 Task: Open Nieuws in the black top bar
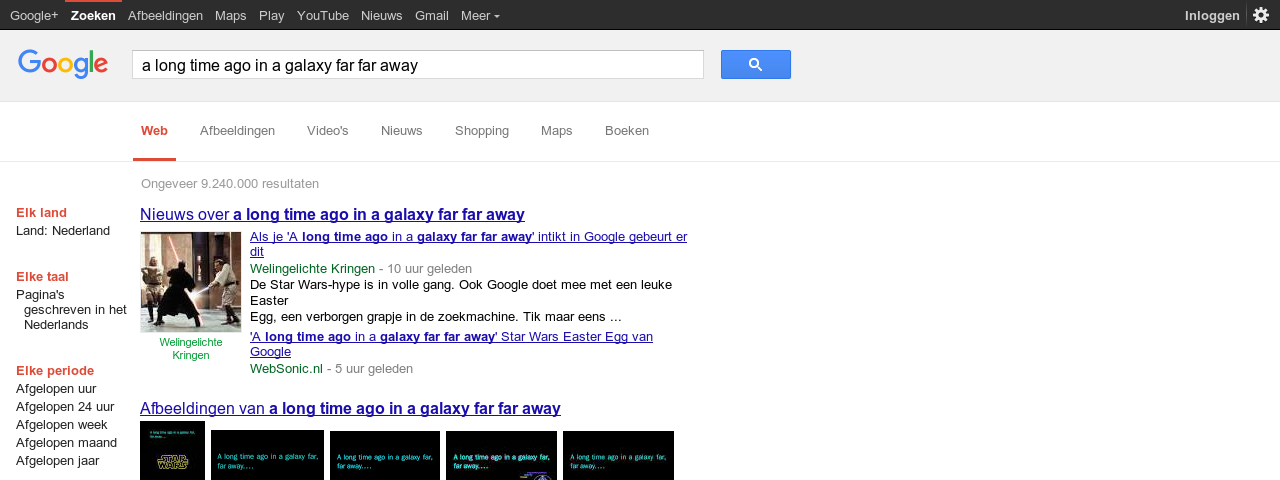coord(381,15)
